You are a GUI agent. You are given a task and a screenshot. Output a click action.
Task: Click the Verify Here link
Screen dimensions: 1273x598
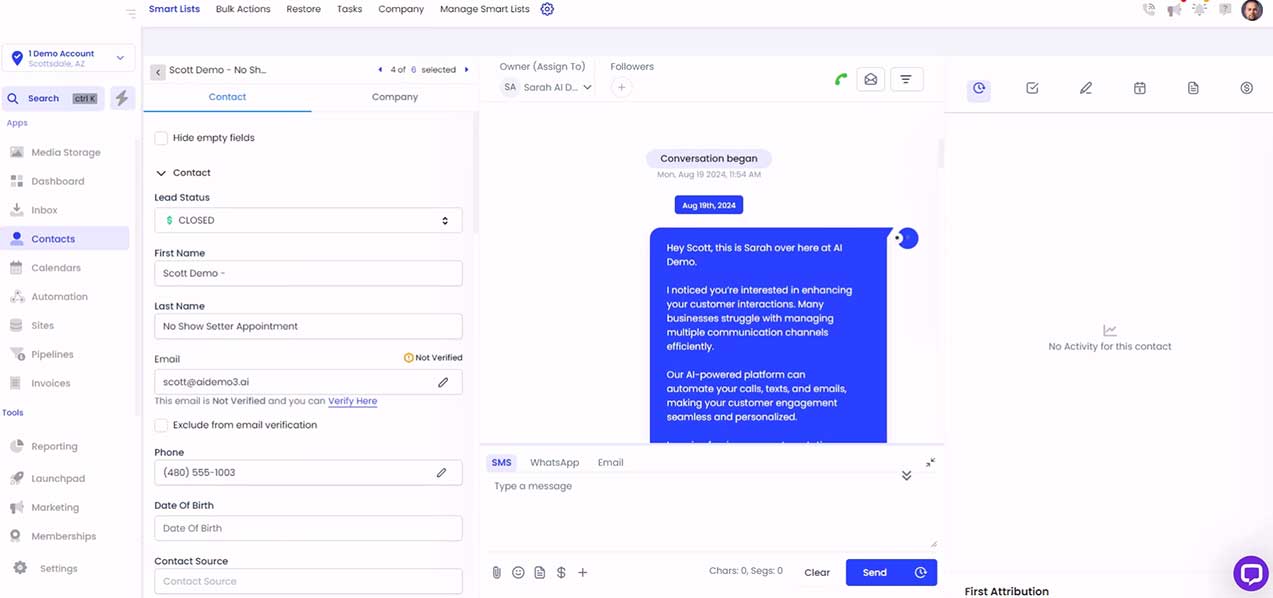pyautogui.click(x=352, y=401)
